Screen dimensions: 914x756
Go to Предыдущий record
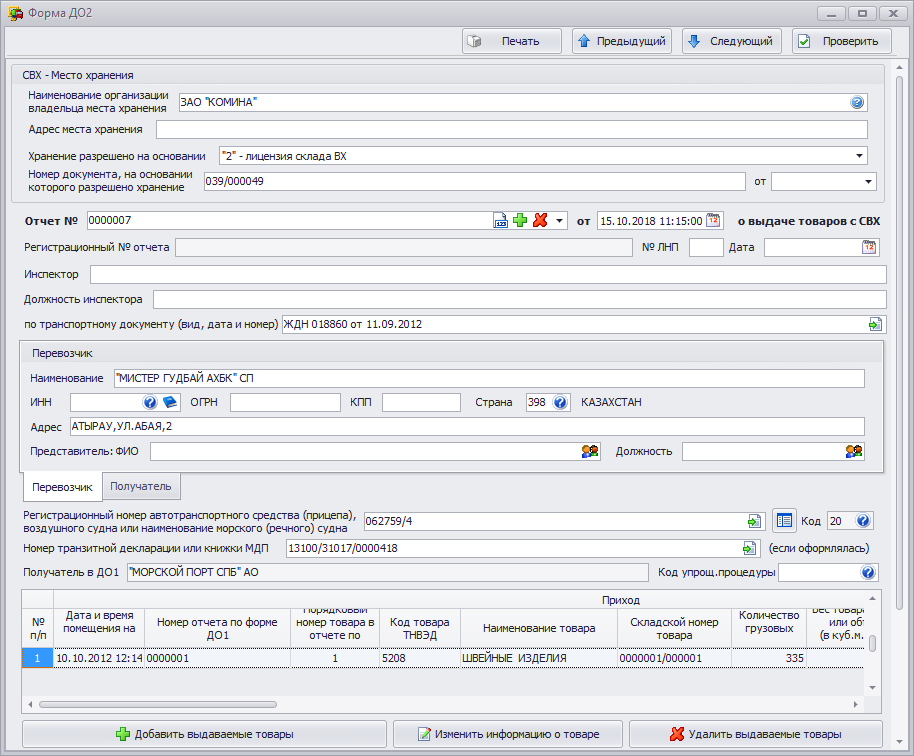[622, 41]
